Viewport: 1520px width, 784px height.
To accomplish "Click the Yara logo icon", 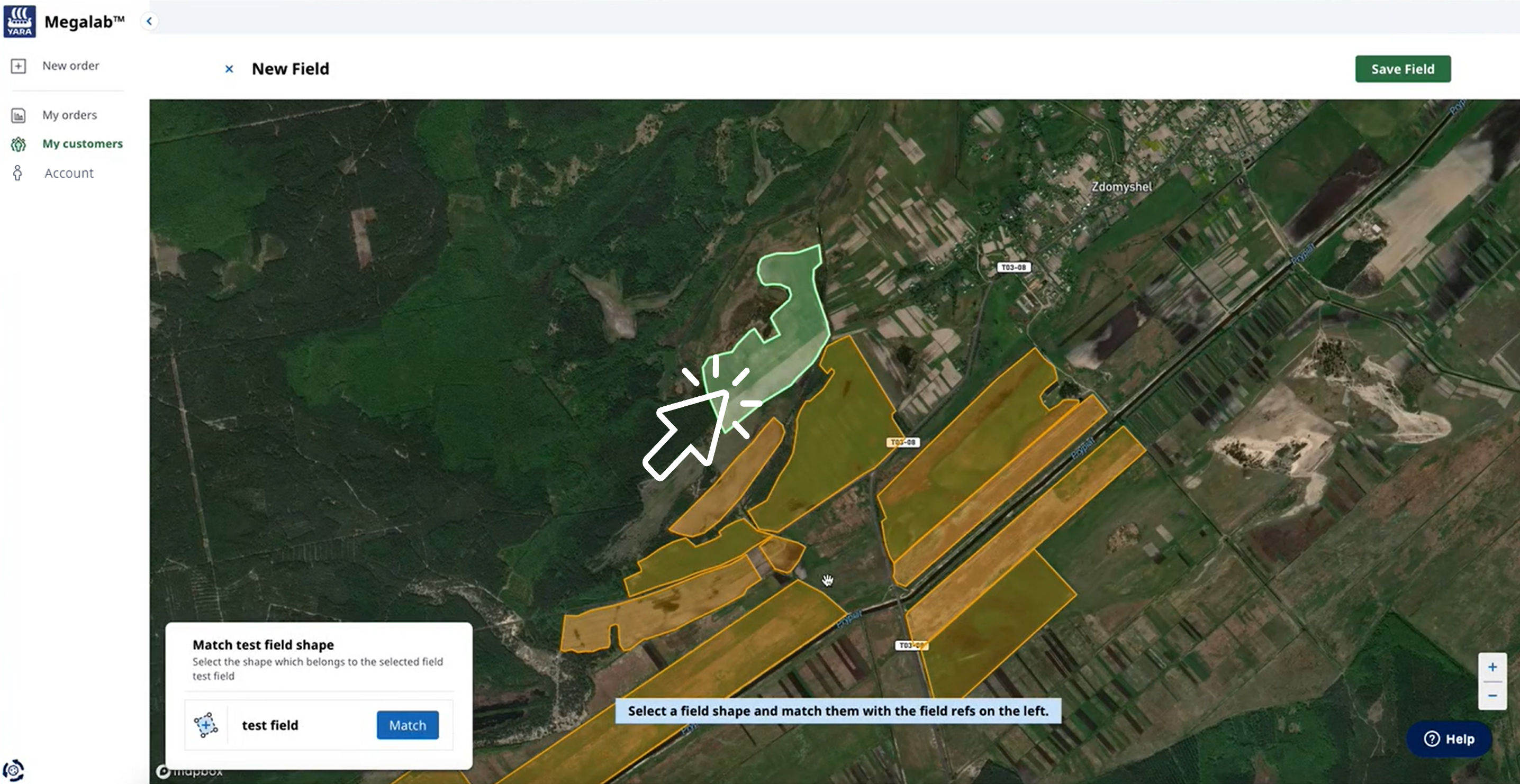I will [20, 21].
